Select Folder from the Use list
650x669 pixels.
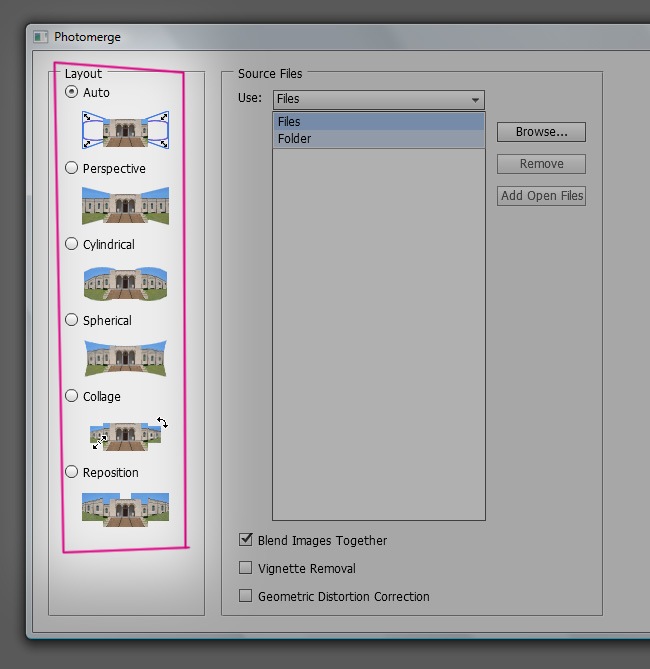tap(295, 139)
